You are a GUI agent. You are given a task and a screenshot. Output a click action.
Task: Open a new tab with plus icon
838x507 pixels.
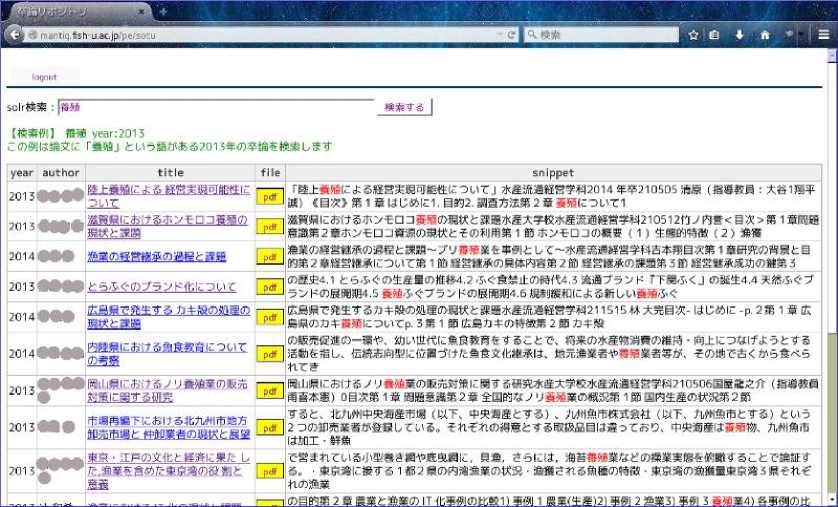pyautogui.click(x=163, y=11)
